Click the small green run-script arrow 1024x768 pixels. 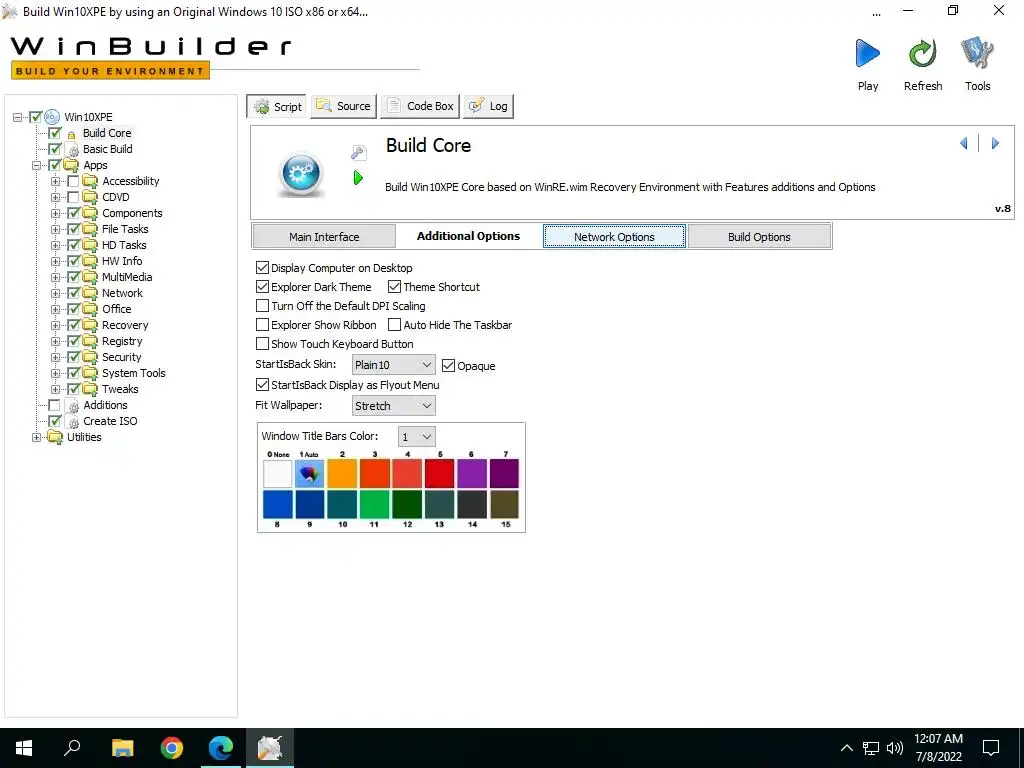358,178
